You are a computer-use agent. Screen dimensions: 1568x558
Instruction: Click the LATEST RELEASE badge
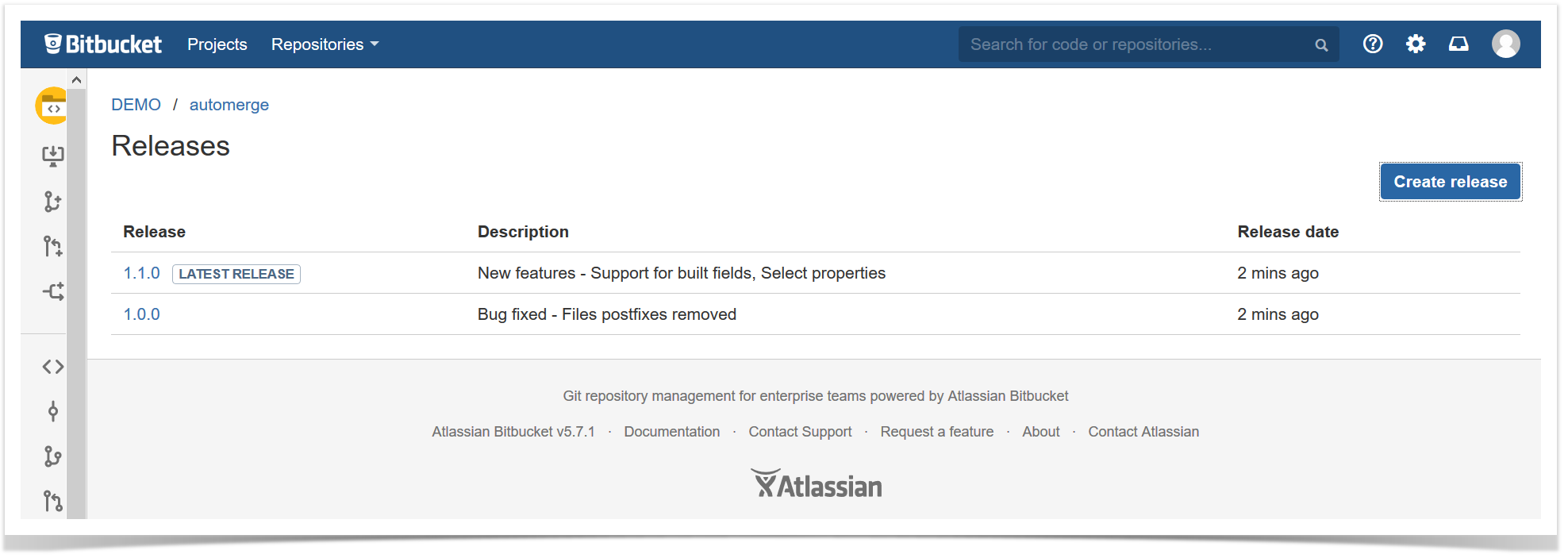click(x=236, y=274)
